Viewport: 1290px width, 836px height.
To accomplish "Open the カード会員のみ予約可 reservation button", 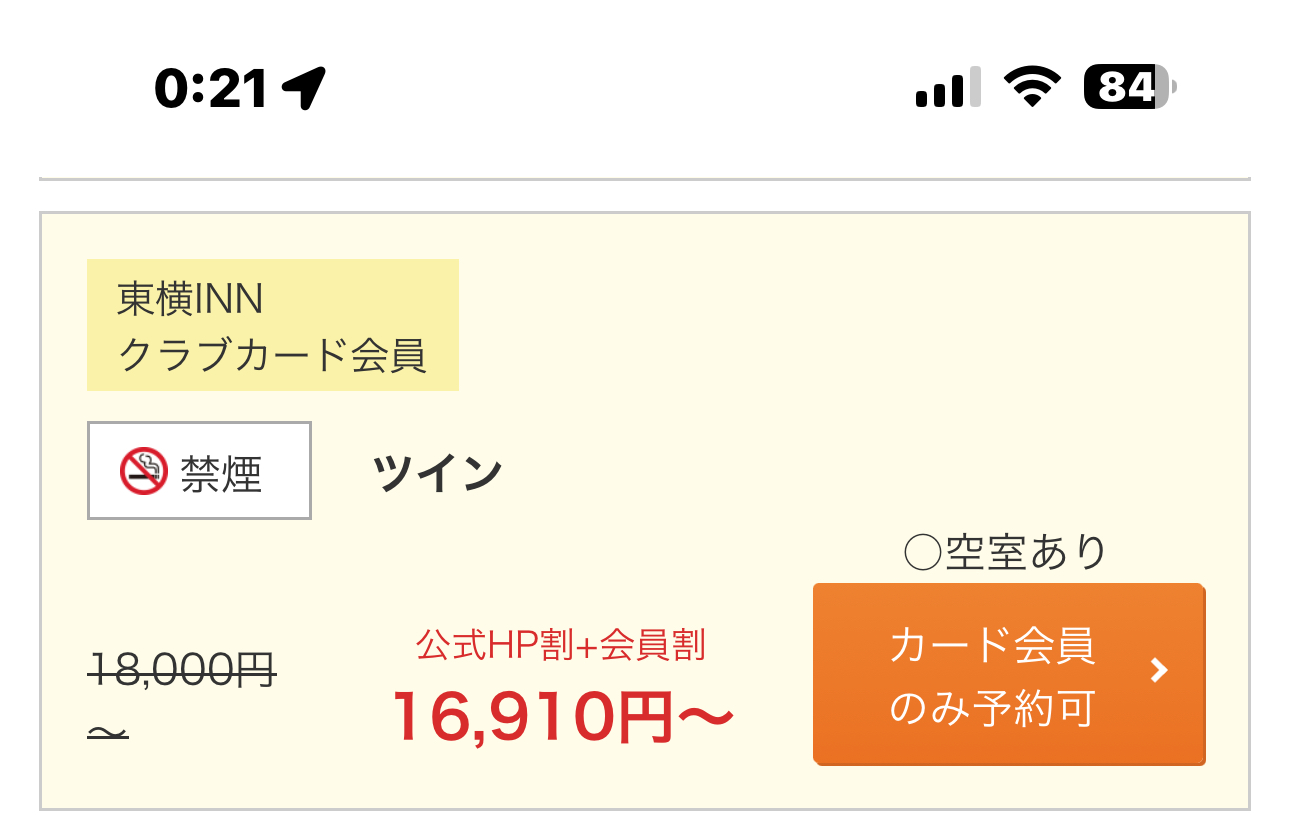I will click(1009, 675).
